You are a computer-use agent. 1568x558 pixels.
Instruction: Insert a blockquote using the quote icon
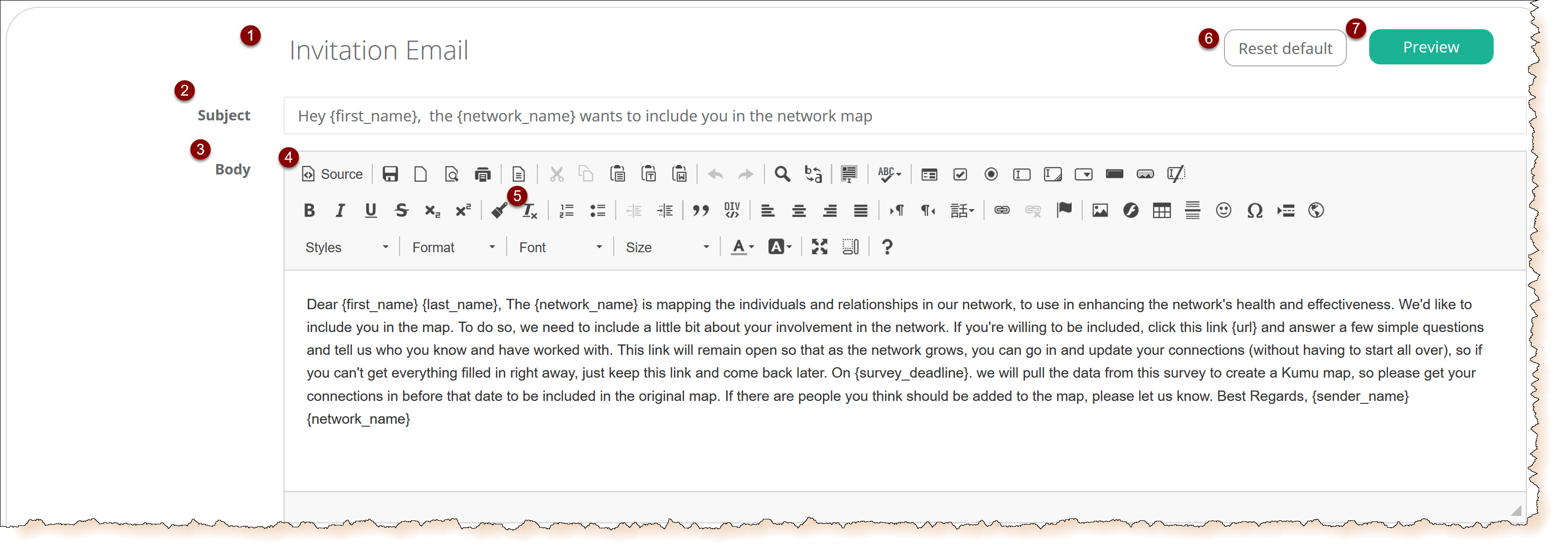pyautogui.click(x=700, y=211)
